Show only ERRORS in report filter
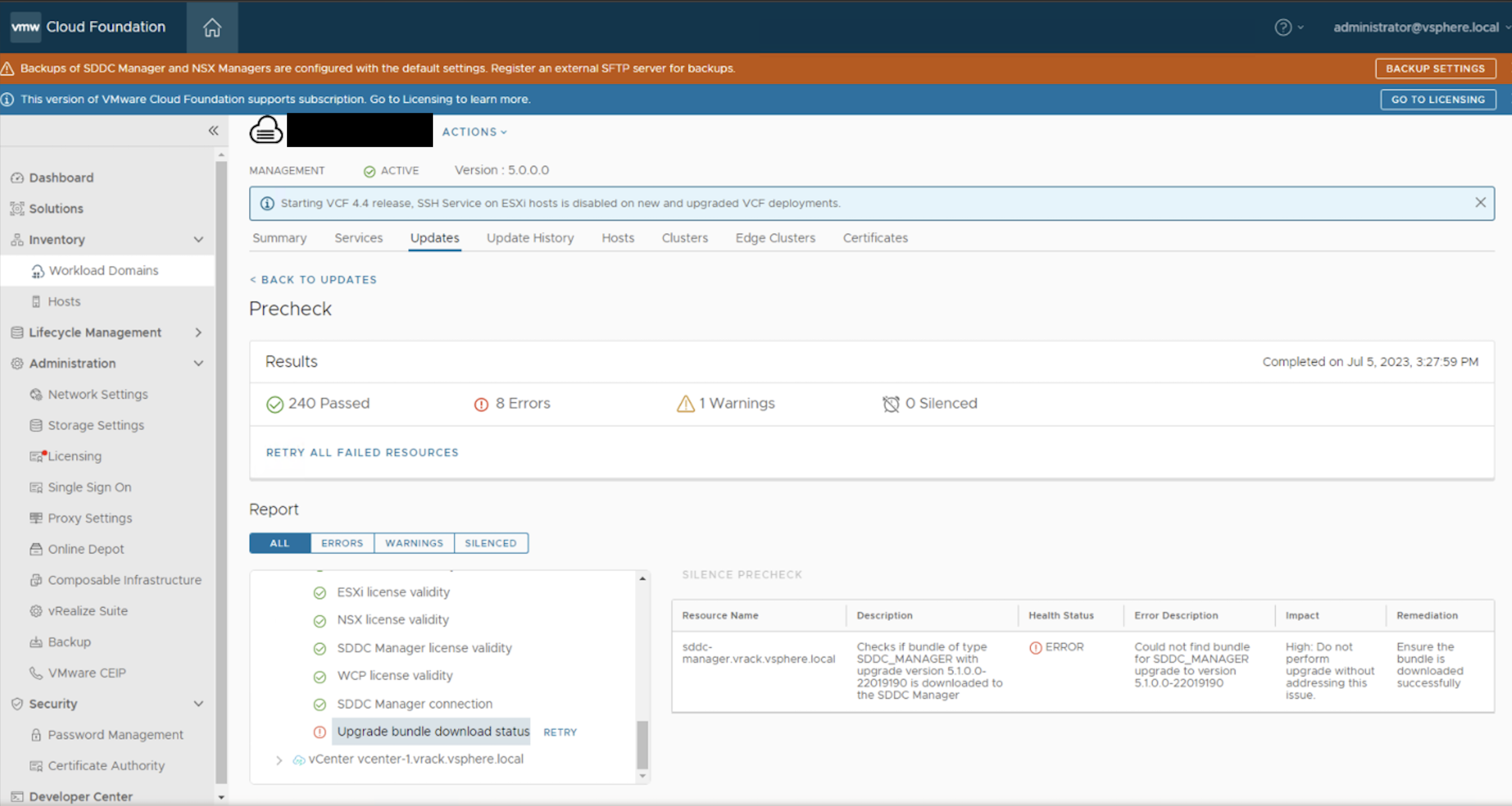1512x806 pixels. point(342,543)
